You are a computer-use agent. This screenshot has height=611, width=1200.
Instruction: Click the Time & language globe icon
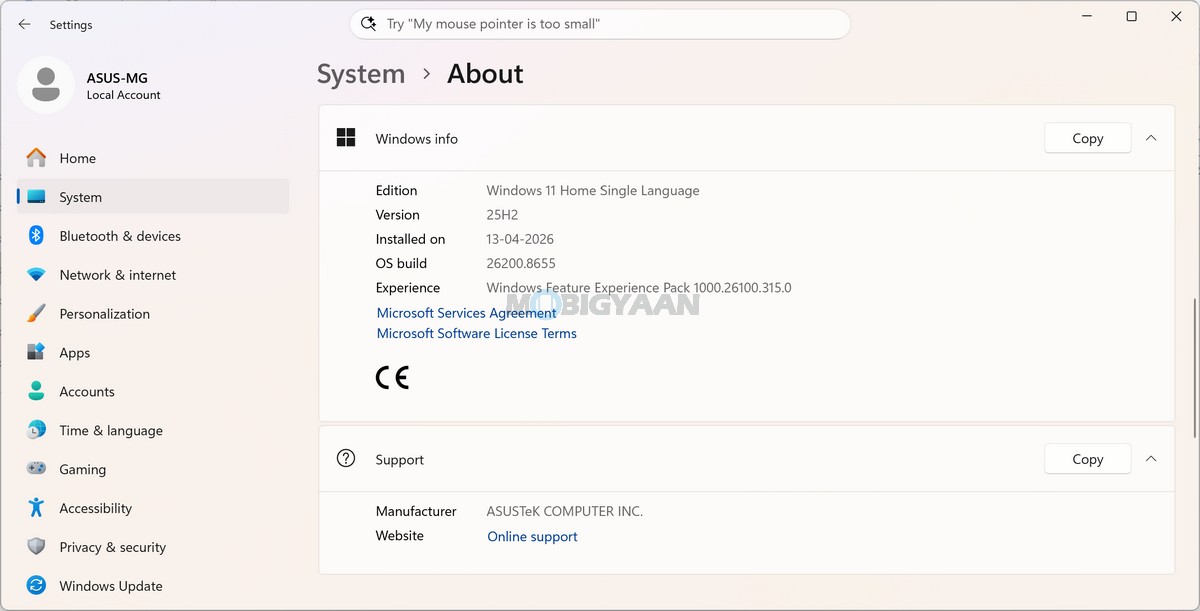[36, 430]
